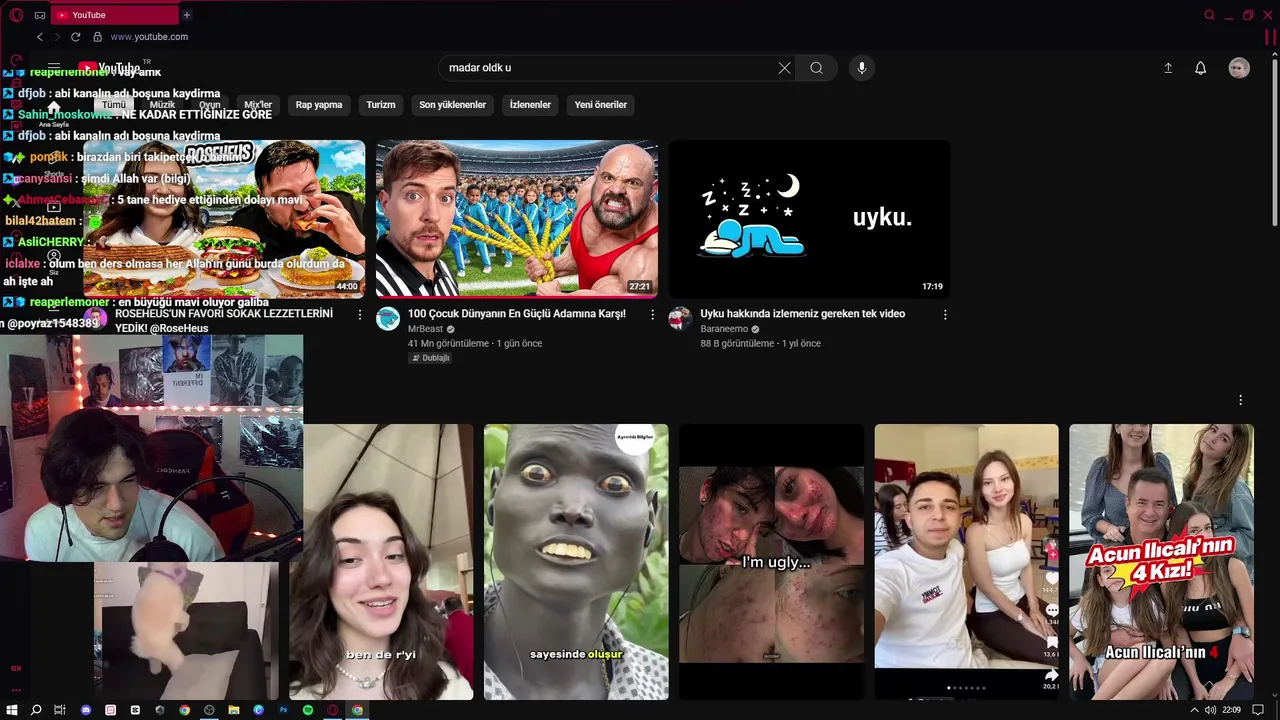This screenshot has height=720, width=1280.
Task: Open Baraneemo channel avatar
Action: click(x=680, y=319)
